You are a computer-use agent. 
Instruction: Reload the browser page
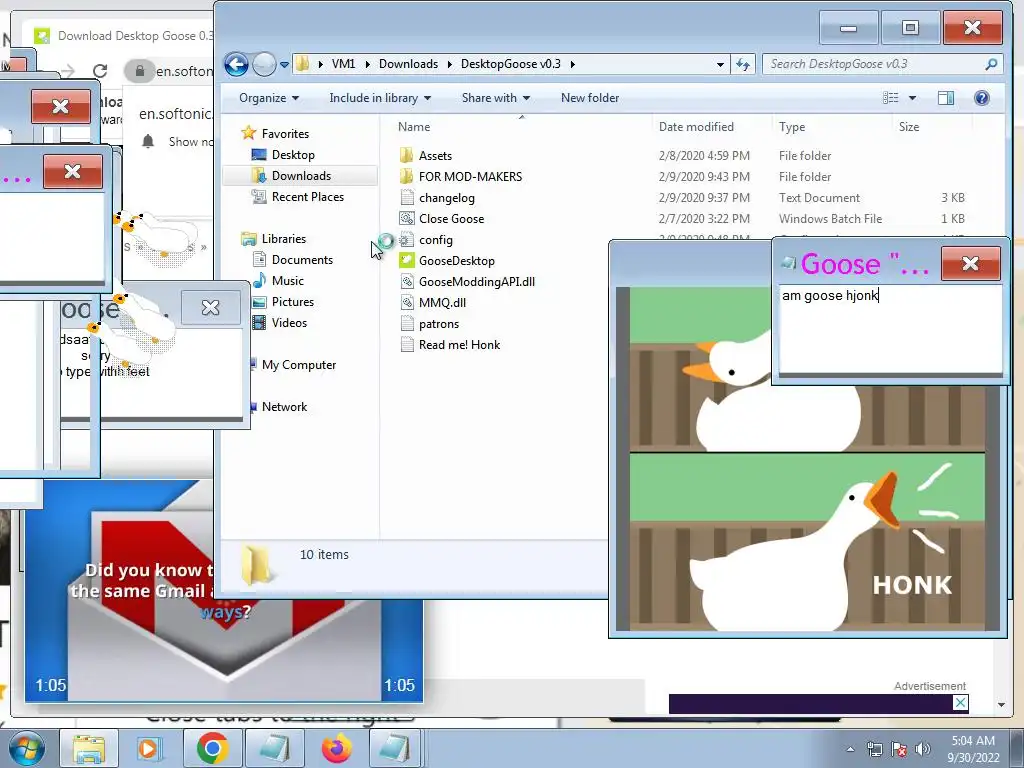[100, 71]
